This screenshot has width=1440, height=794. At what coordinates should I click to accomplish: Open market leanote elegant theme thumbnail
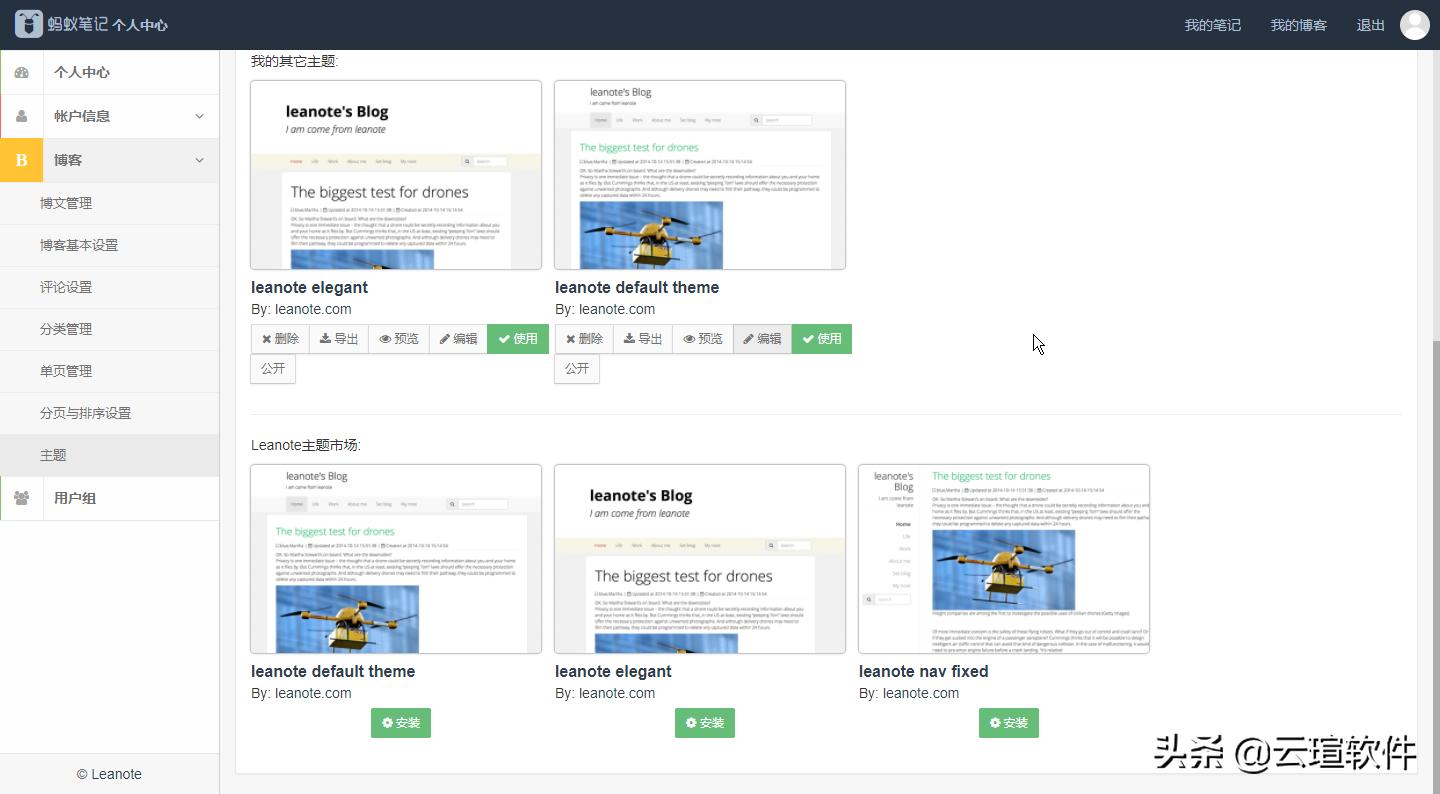[700, 559]
